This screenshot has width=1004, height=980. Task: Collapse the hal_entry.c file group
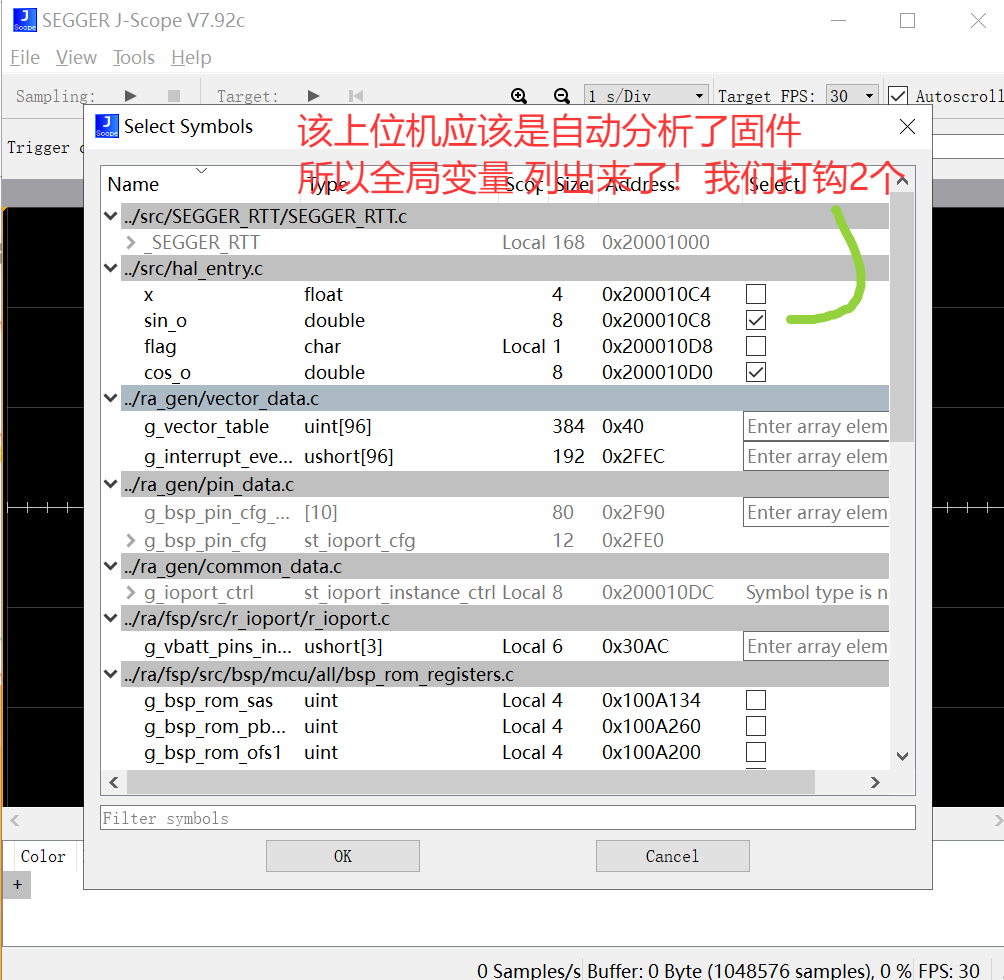tap(111, 268)
